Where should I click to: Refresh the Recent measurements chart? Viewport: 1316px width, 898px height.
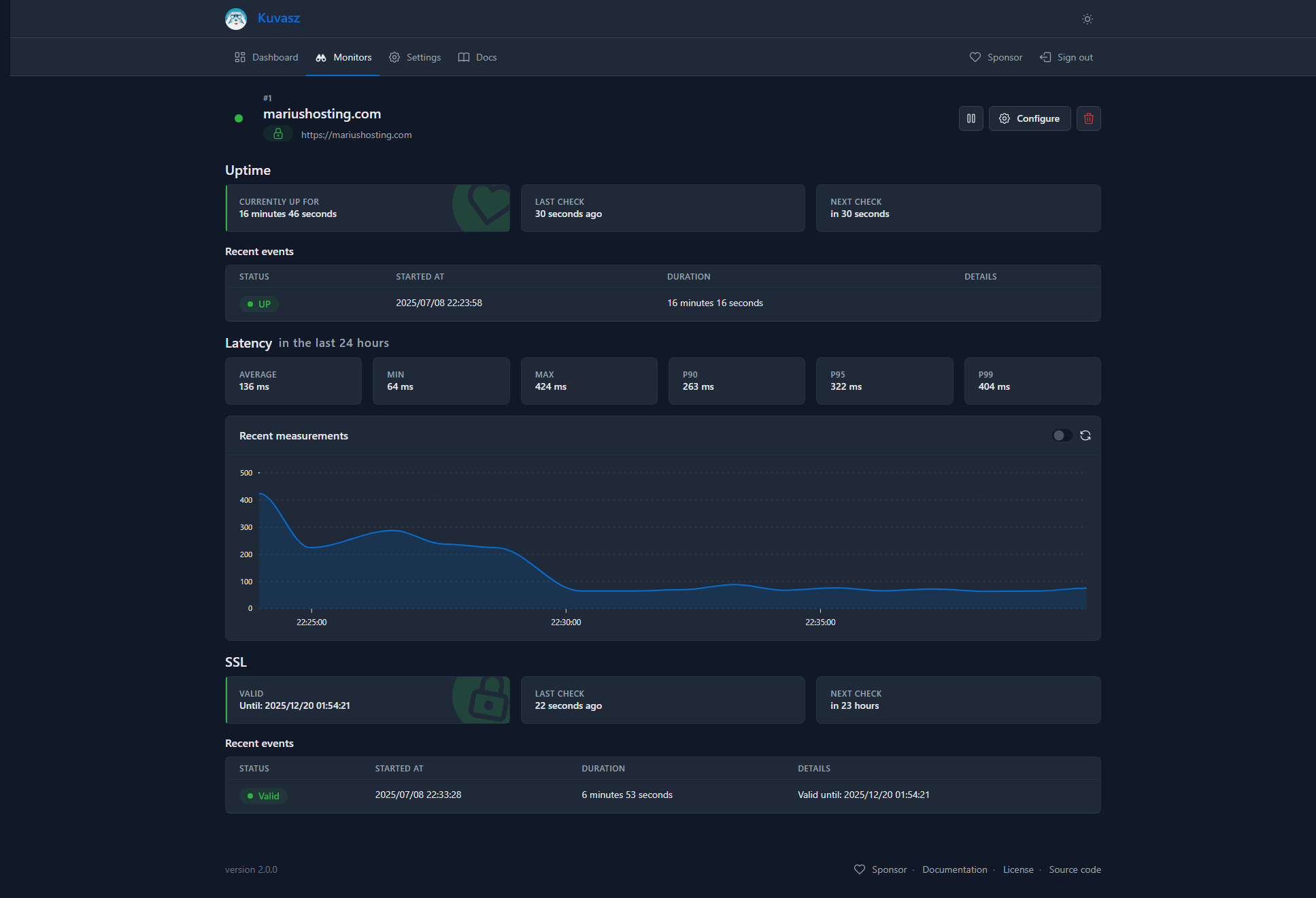1085,435
